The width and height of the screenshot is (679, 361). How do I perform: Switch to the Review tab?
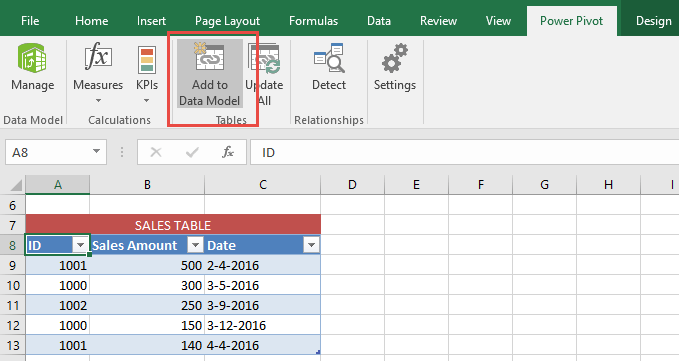click(x=438, y=21)
